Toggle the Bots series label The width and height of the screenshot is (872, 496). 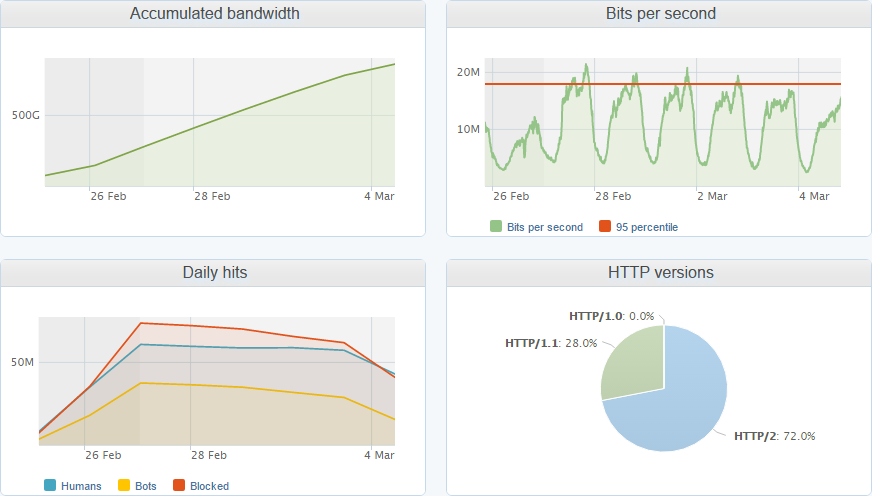[x=146, y=486]
